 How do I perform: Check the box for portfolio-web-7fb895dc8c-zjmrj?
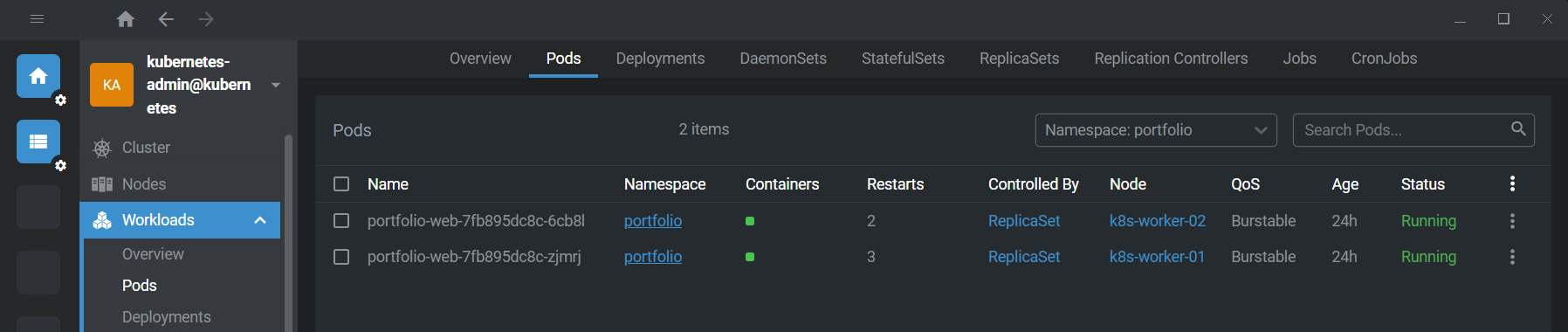coord(341,257)
